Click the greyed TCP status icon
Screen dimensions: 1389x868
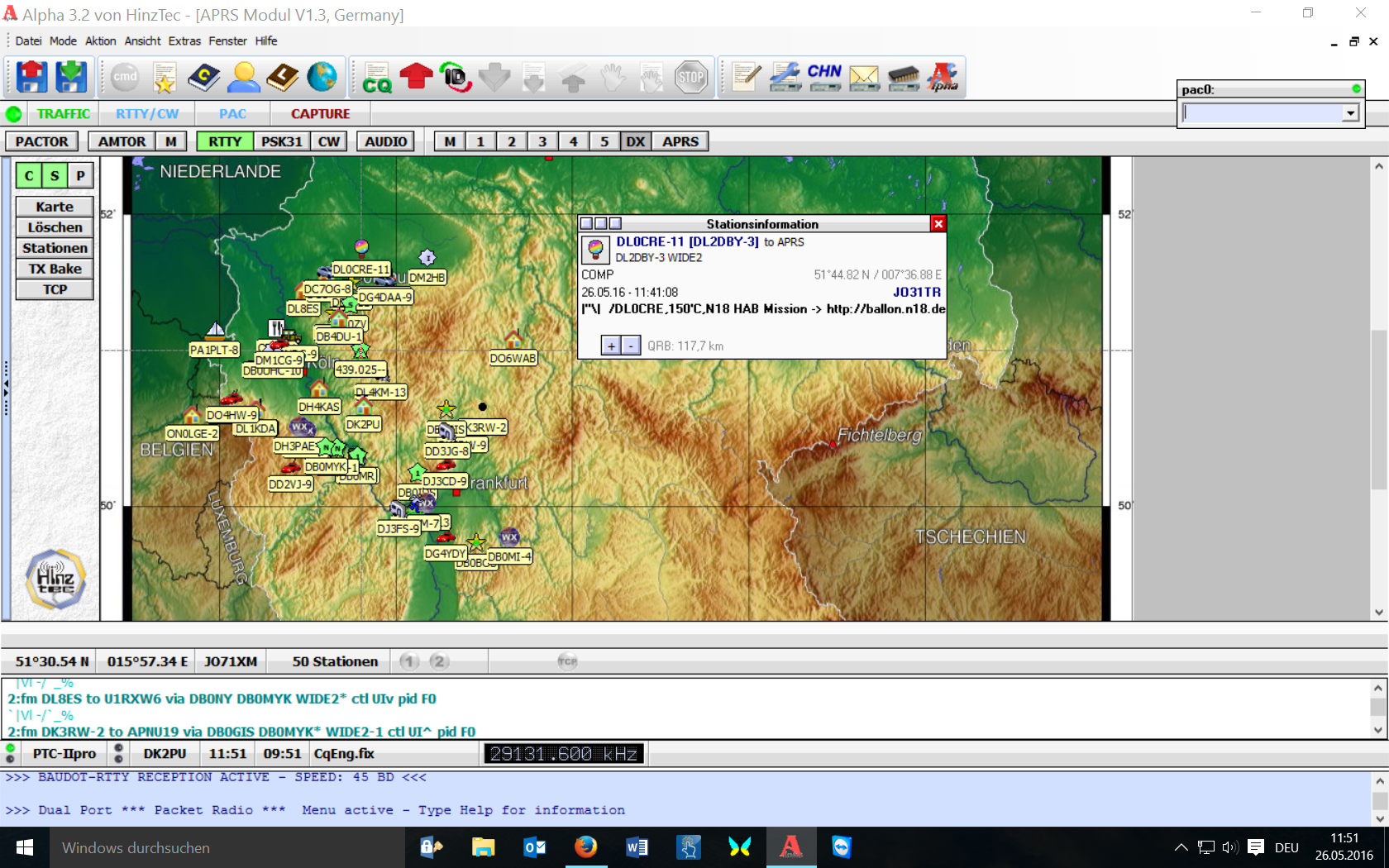(x=567, y=661)
